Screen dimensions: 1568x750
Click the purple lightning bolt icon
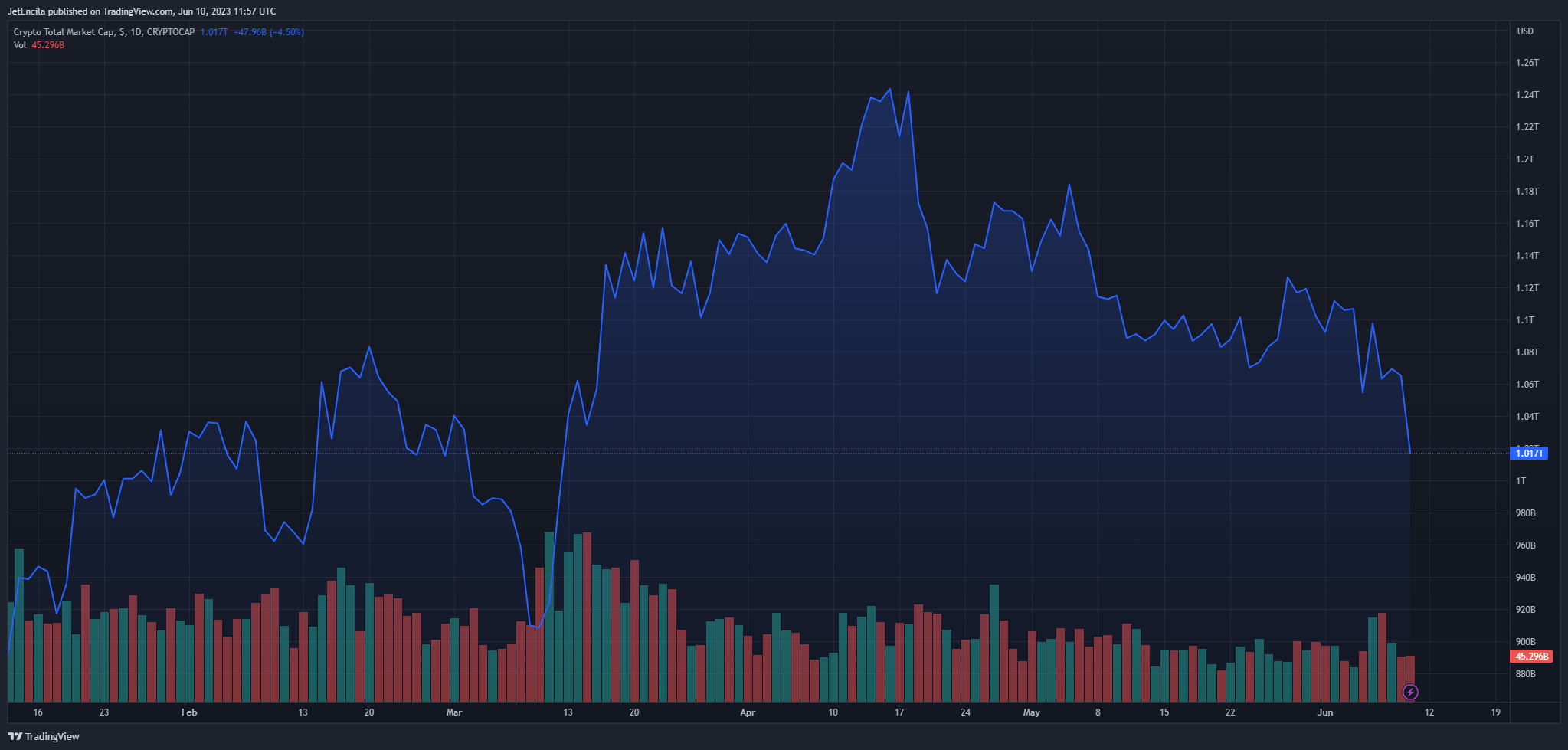pos(1410,693)
